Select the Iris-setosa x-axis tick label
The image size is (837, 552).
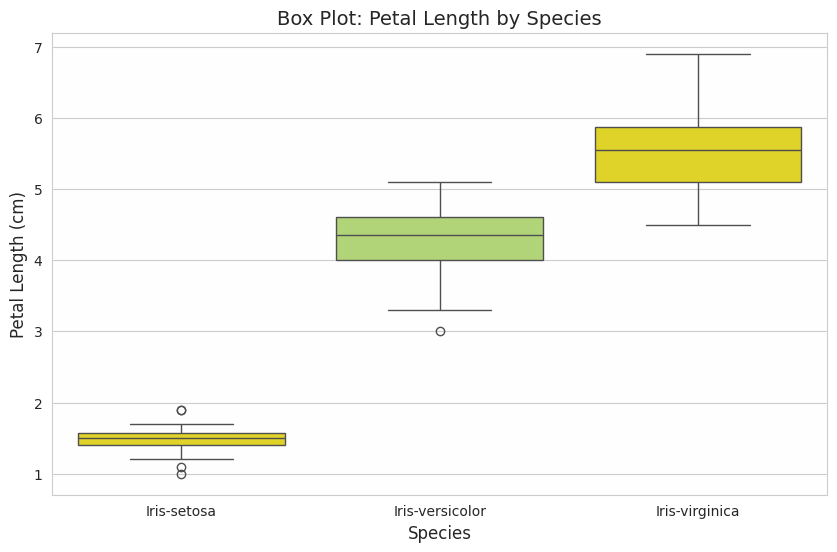(x=181, y=511)
